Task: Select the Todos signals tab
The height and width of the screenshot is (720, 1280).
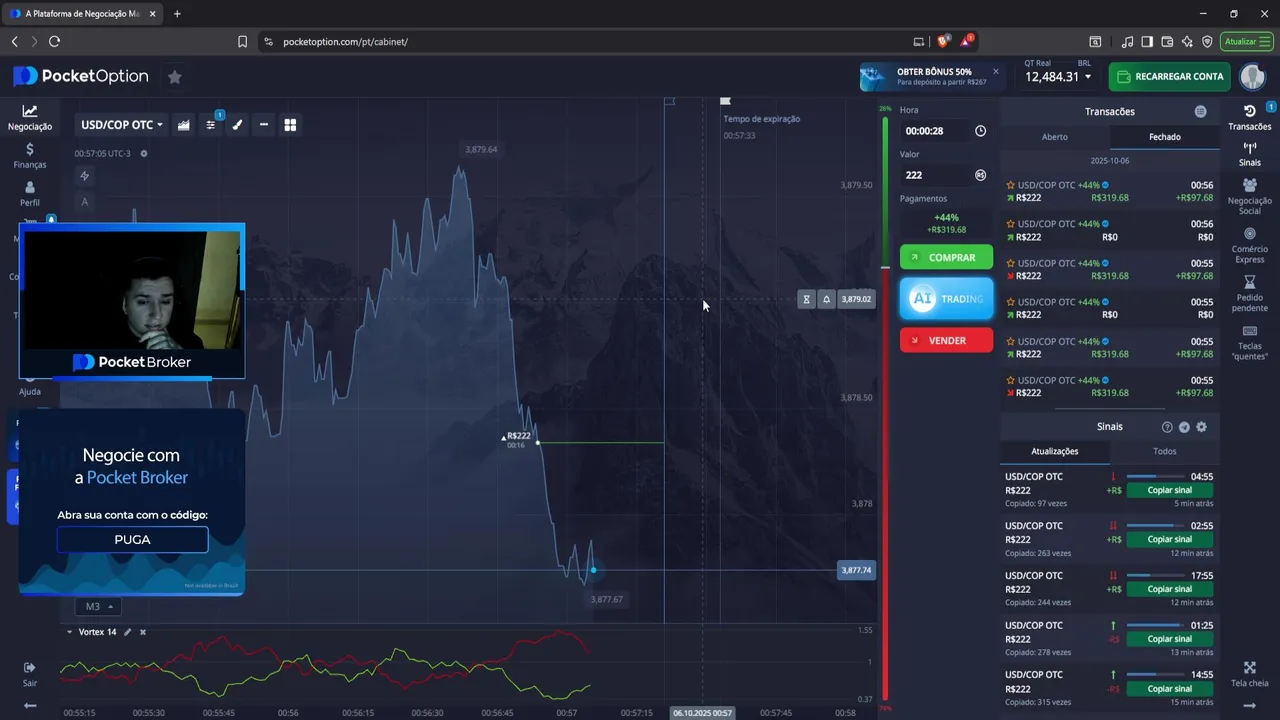Action: pyautogui.click(x=1164, y=451)
